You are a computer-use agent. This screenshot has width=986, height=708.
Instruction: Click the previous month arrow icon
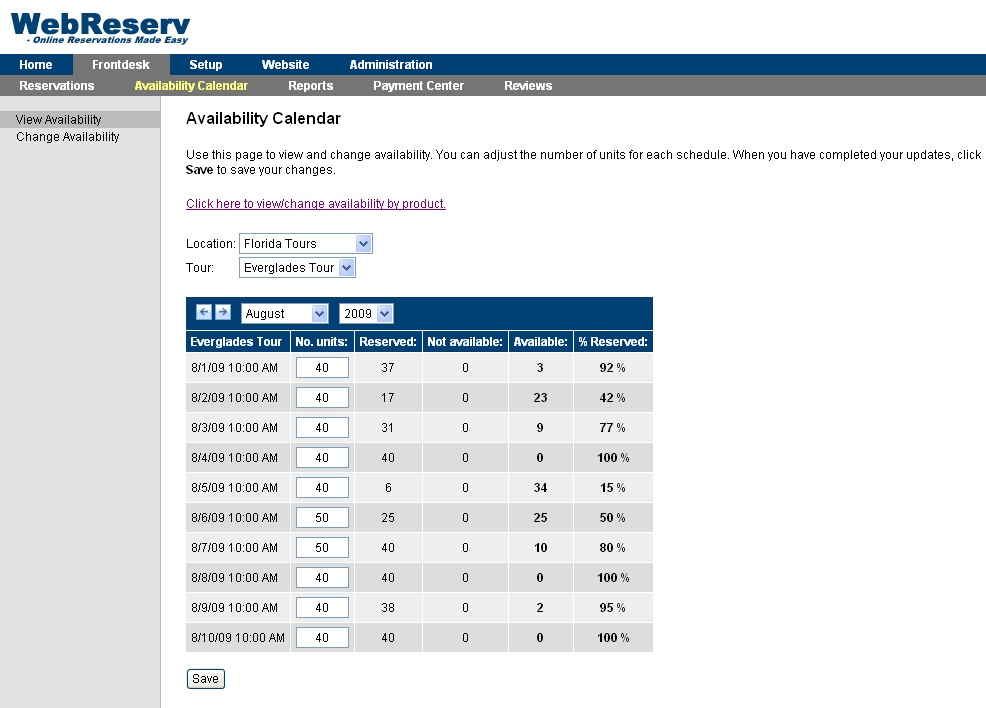[204, 313]
